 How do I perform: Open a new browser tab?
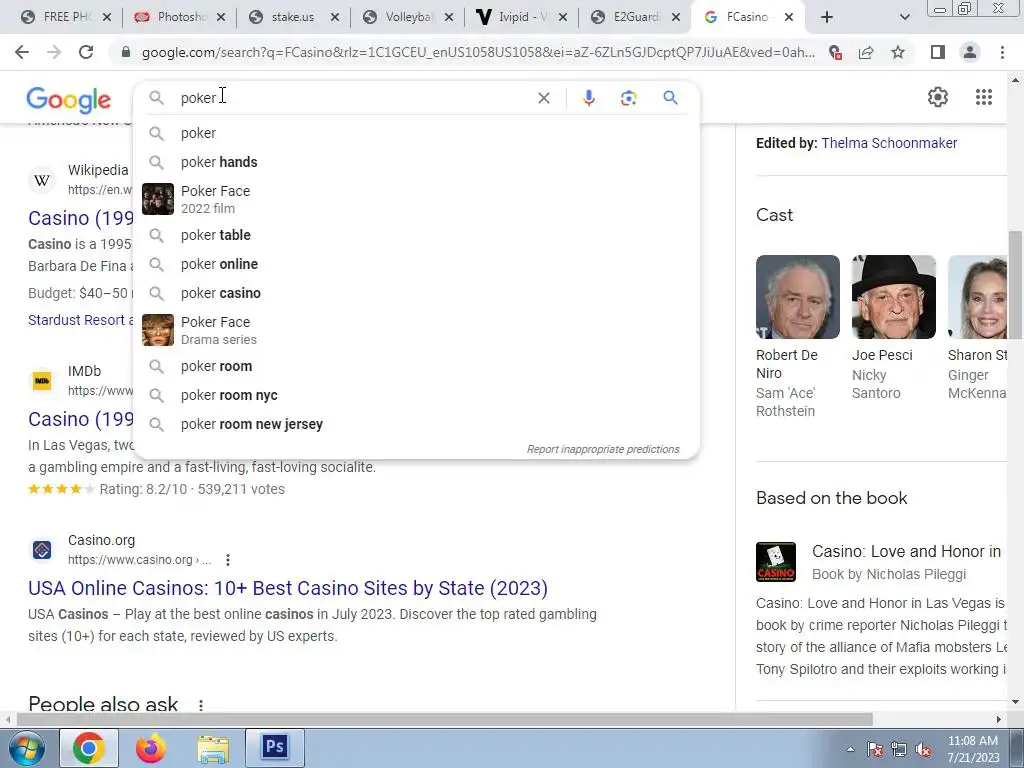(x=827, y=17)
